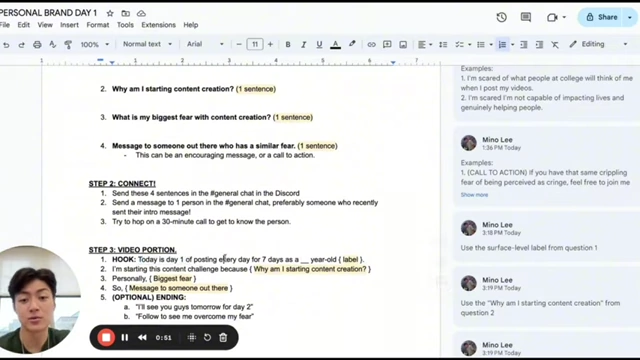Stop the screen recording
The width and height of the screenshot is (640, 360).
[x=106, y=338]
